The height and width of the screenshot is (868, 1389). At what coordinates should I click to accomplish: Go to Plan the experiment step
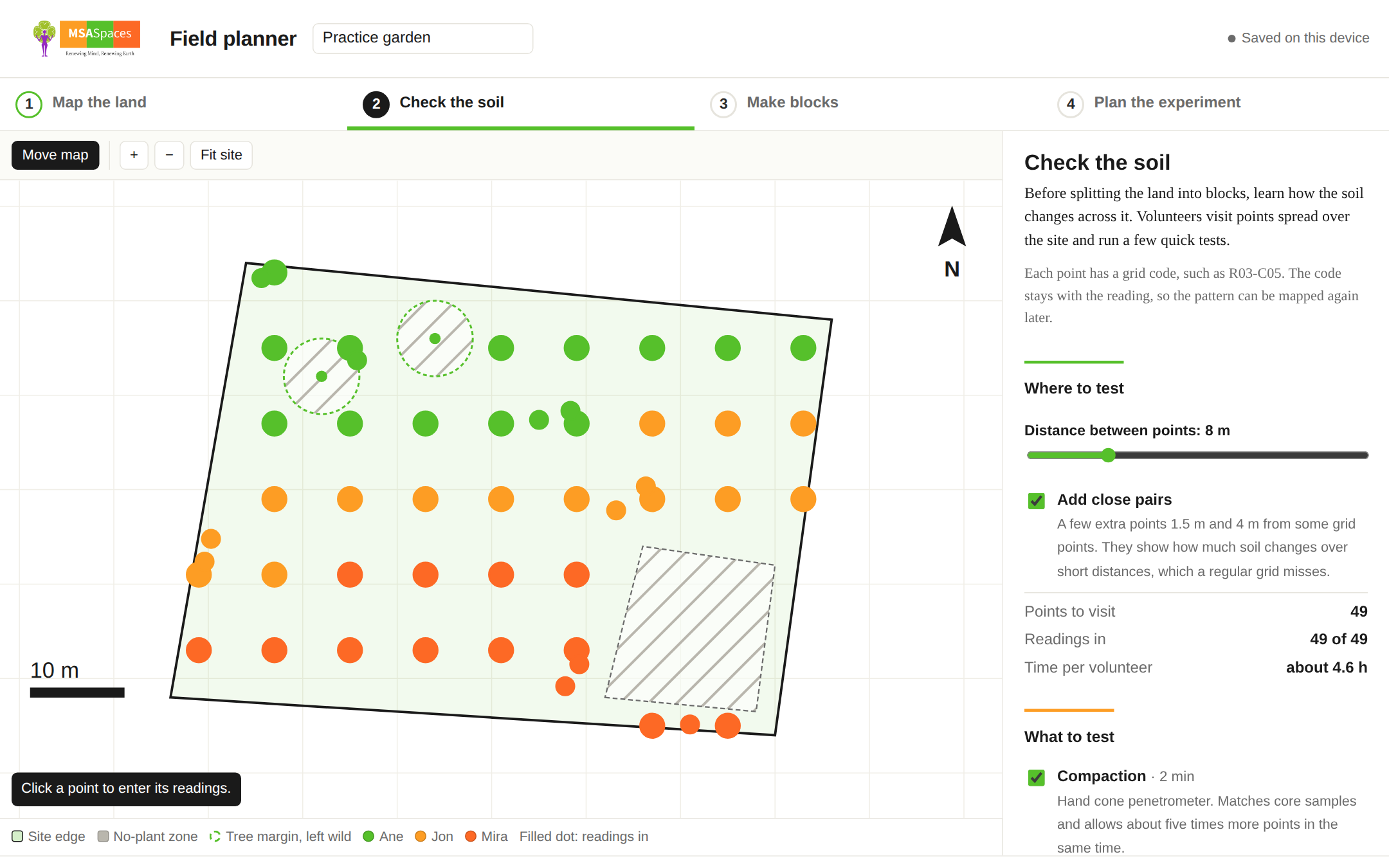click(1215, 104)
